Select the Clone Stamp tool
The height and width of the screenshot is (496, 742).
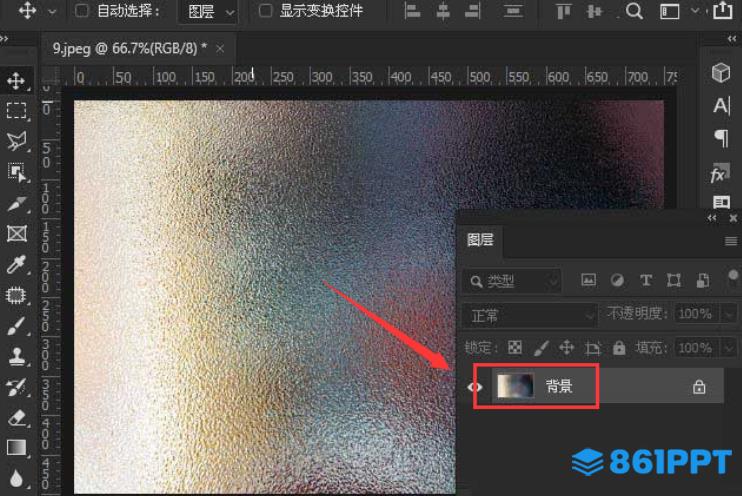click(x=17, y=357)
